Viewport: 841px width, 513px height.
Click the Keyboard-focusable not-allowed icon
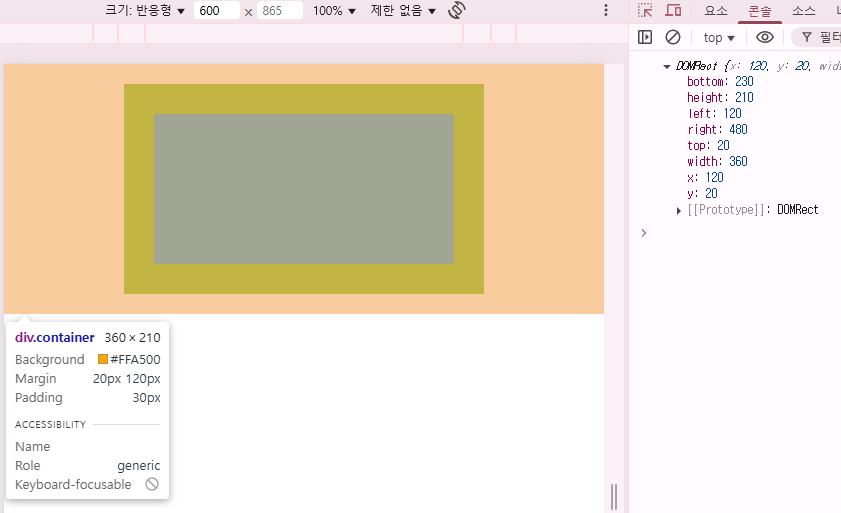(152, 484)
